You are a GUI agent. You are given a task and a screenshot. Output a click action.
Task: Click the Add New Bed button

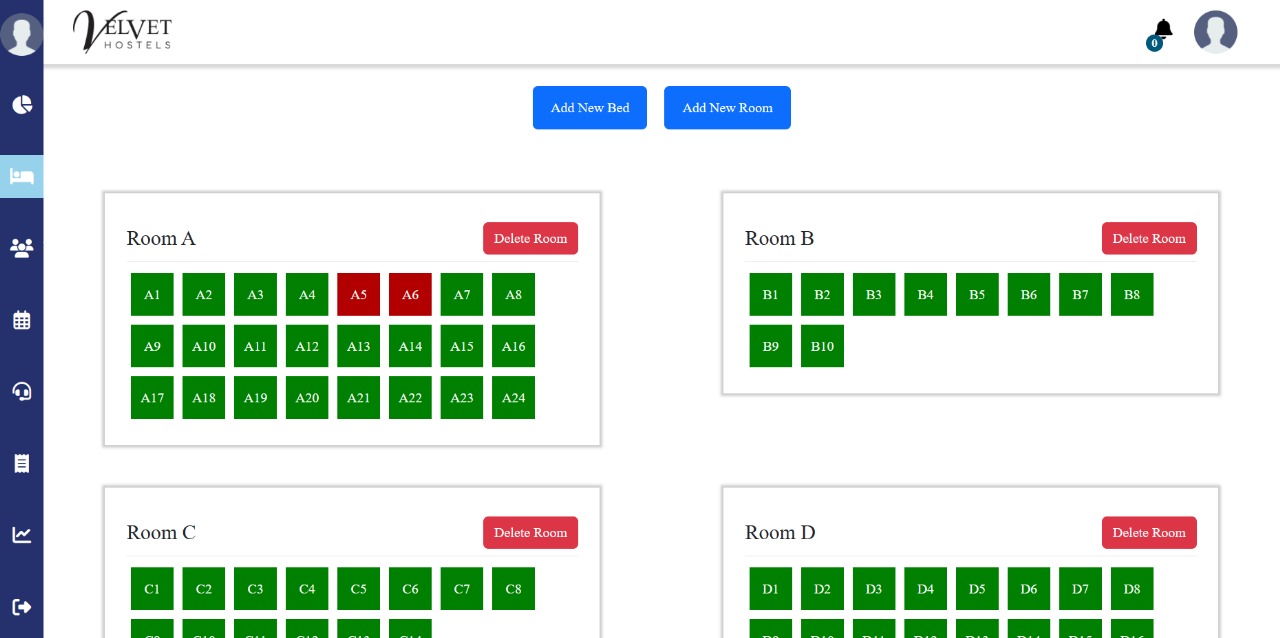(590, 108)
